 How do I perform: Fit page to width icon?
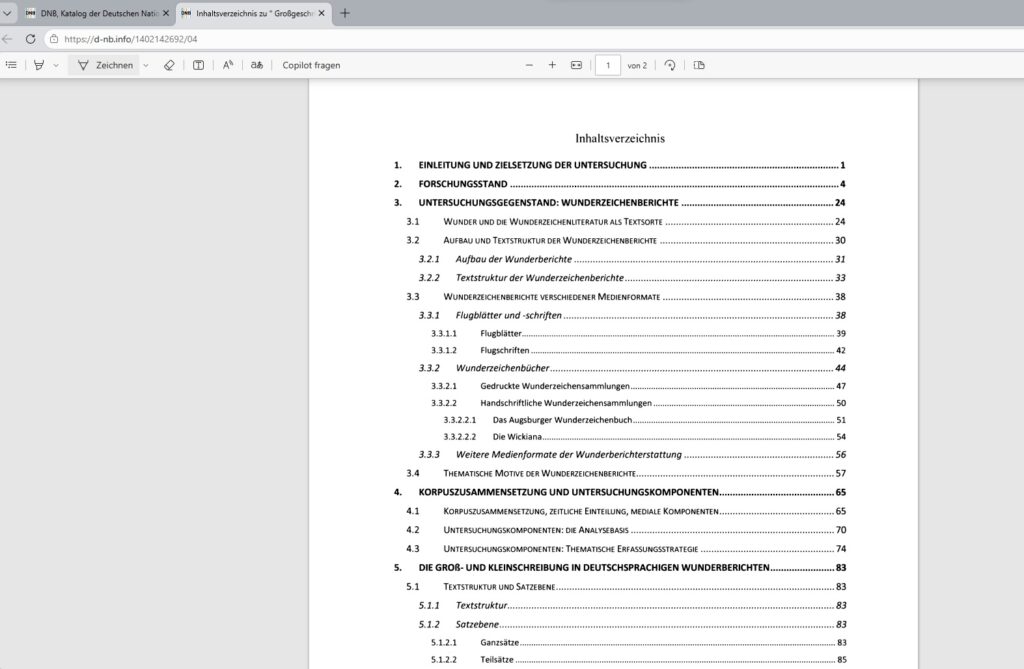[x=576, y=65]
